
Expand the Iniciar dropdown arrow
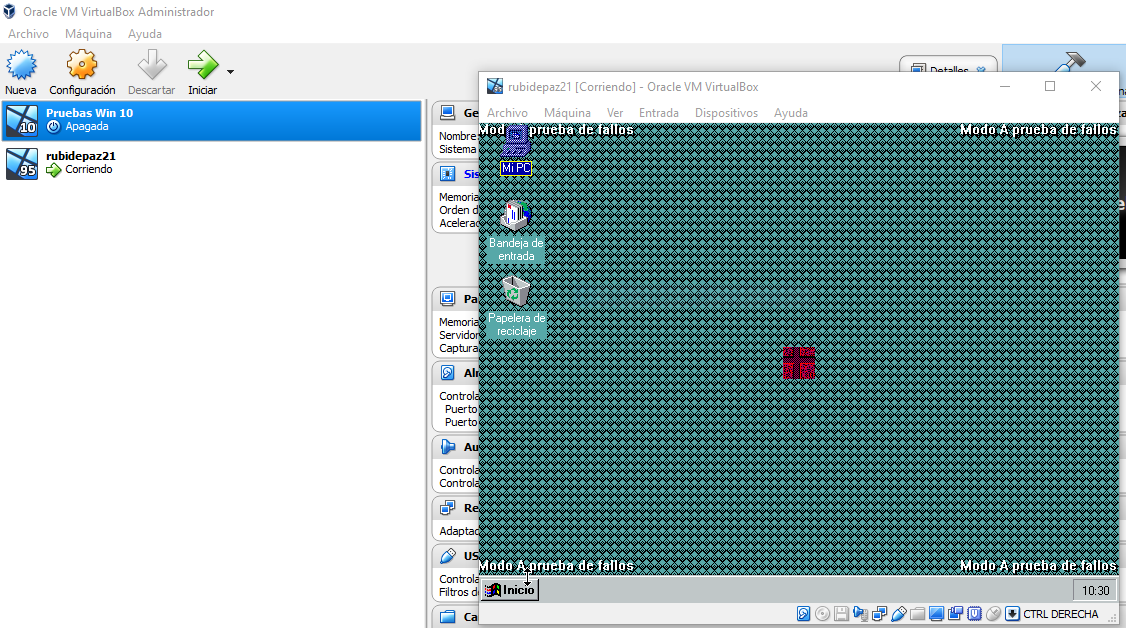tap(230, 72)
